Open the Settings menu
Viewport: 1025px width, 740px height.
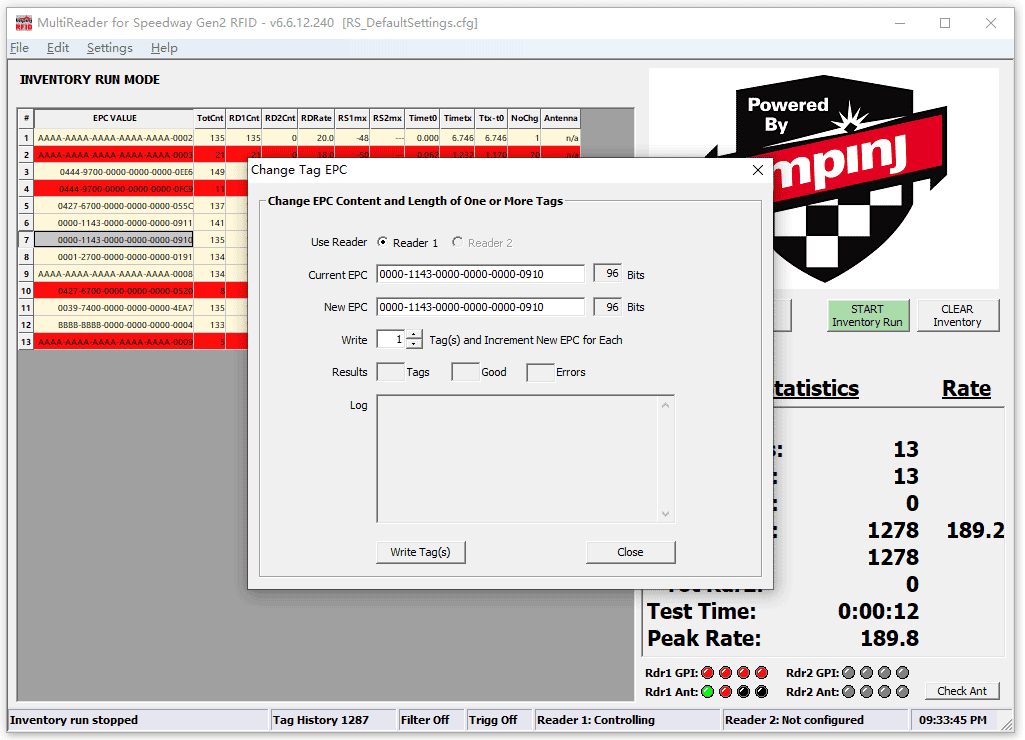pyautogui.click(x=109, y=48)
